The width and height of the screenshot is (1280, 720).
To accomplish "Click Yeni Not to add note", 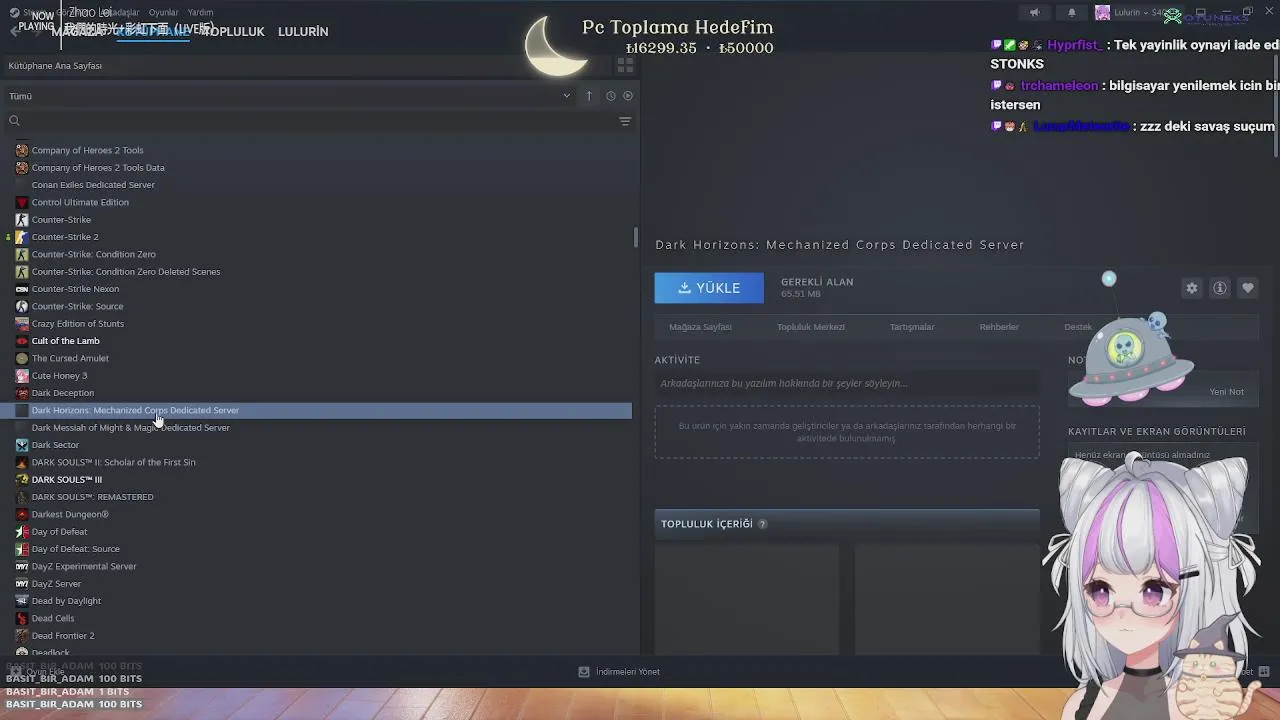I will pos(1227,392).
